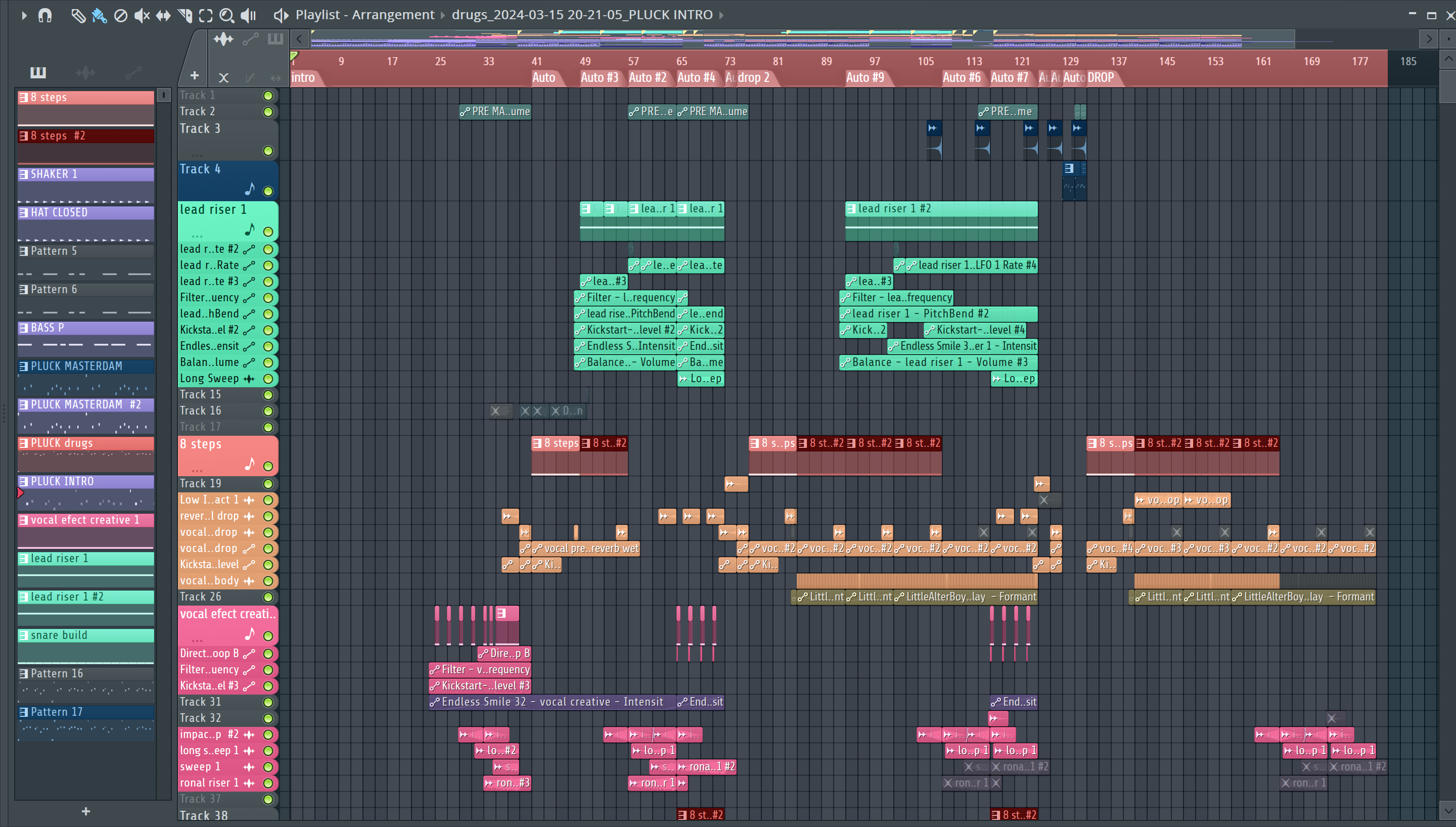Click Endless Smile 32 vocal creative automation clip
The width and height of the screenshot is (1456, 827).
(x=552, y=702)
